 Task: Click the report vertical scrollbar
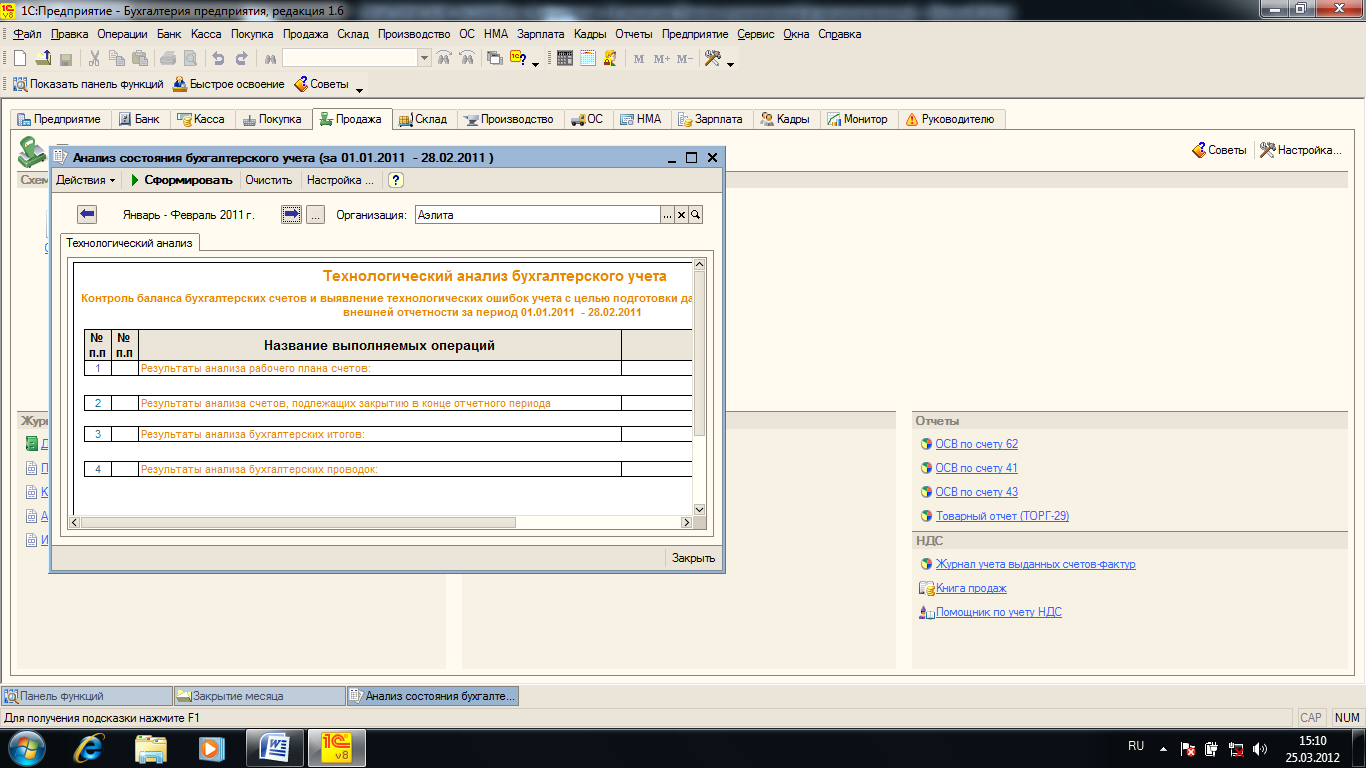(x=700, y=387)
